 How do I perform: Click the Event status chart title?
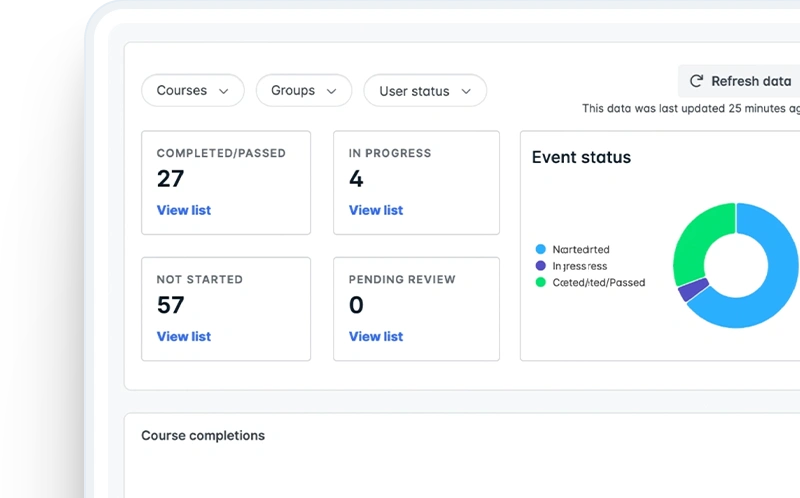581,157
